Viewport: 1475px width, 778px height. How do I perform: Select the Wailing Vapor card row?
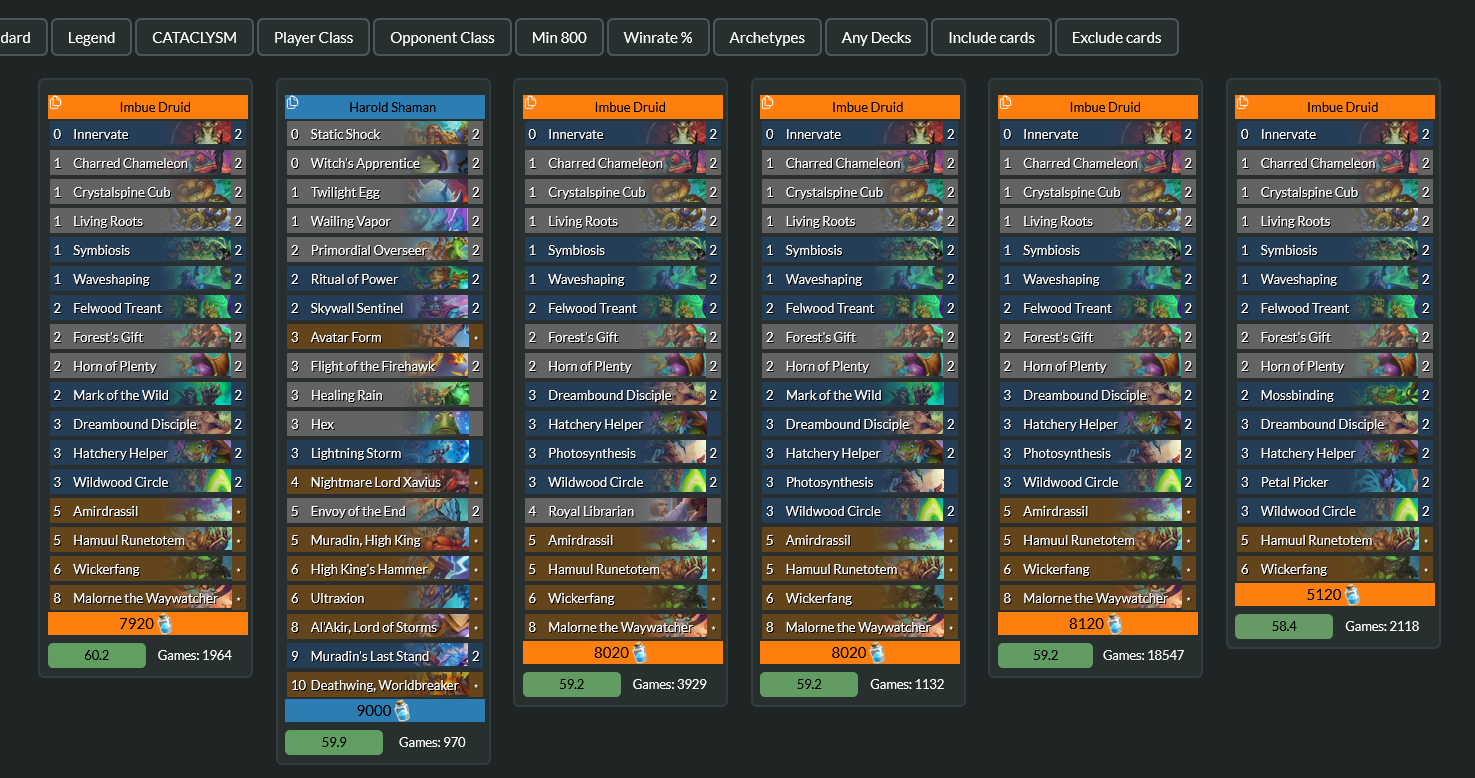click(385, 221)
